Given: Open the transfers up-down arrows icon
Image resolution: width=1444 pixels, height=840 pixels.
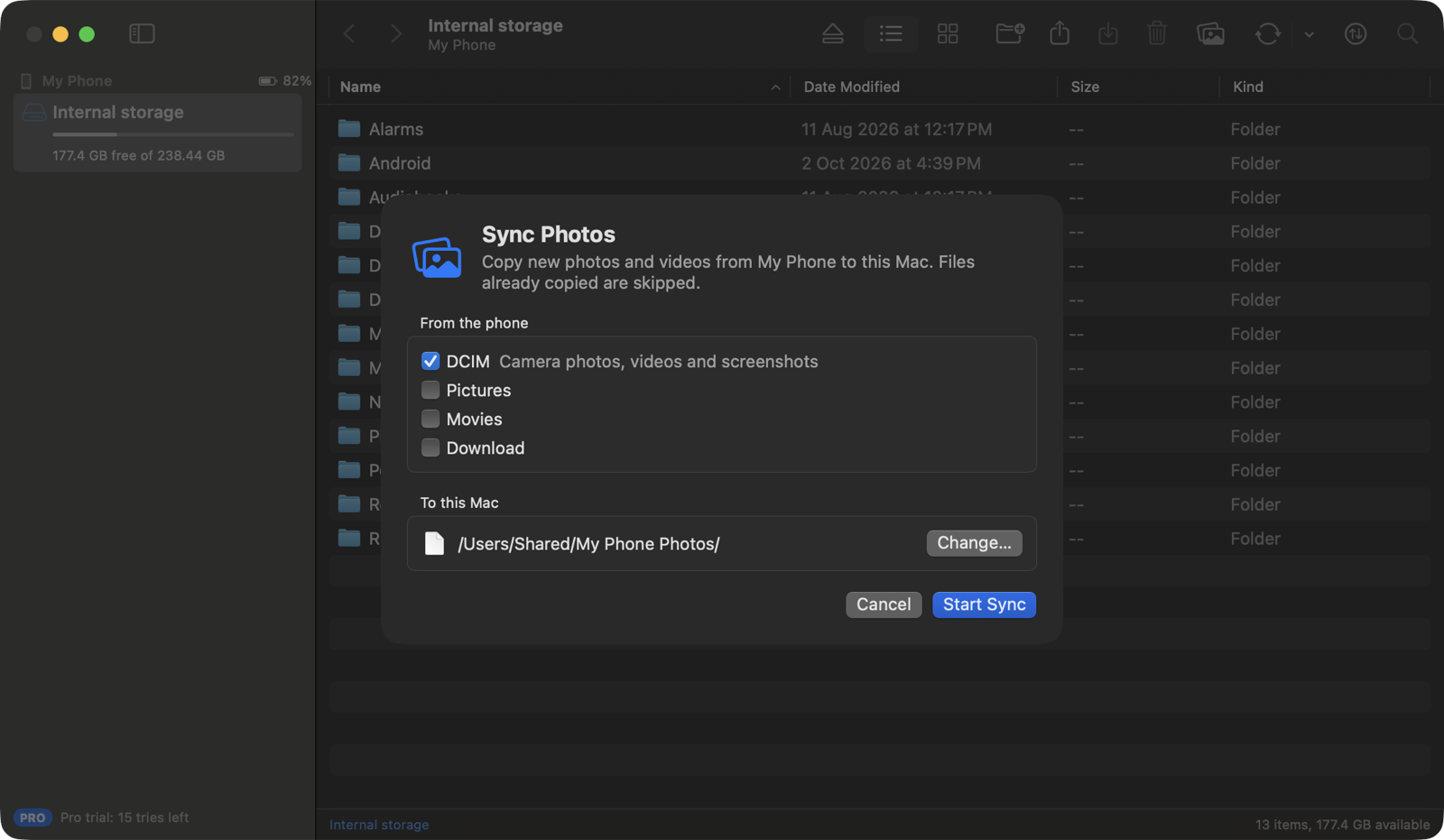Looking at the screenshot, I should coord(1356,33).
